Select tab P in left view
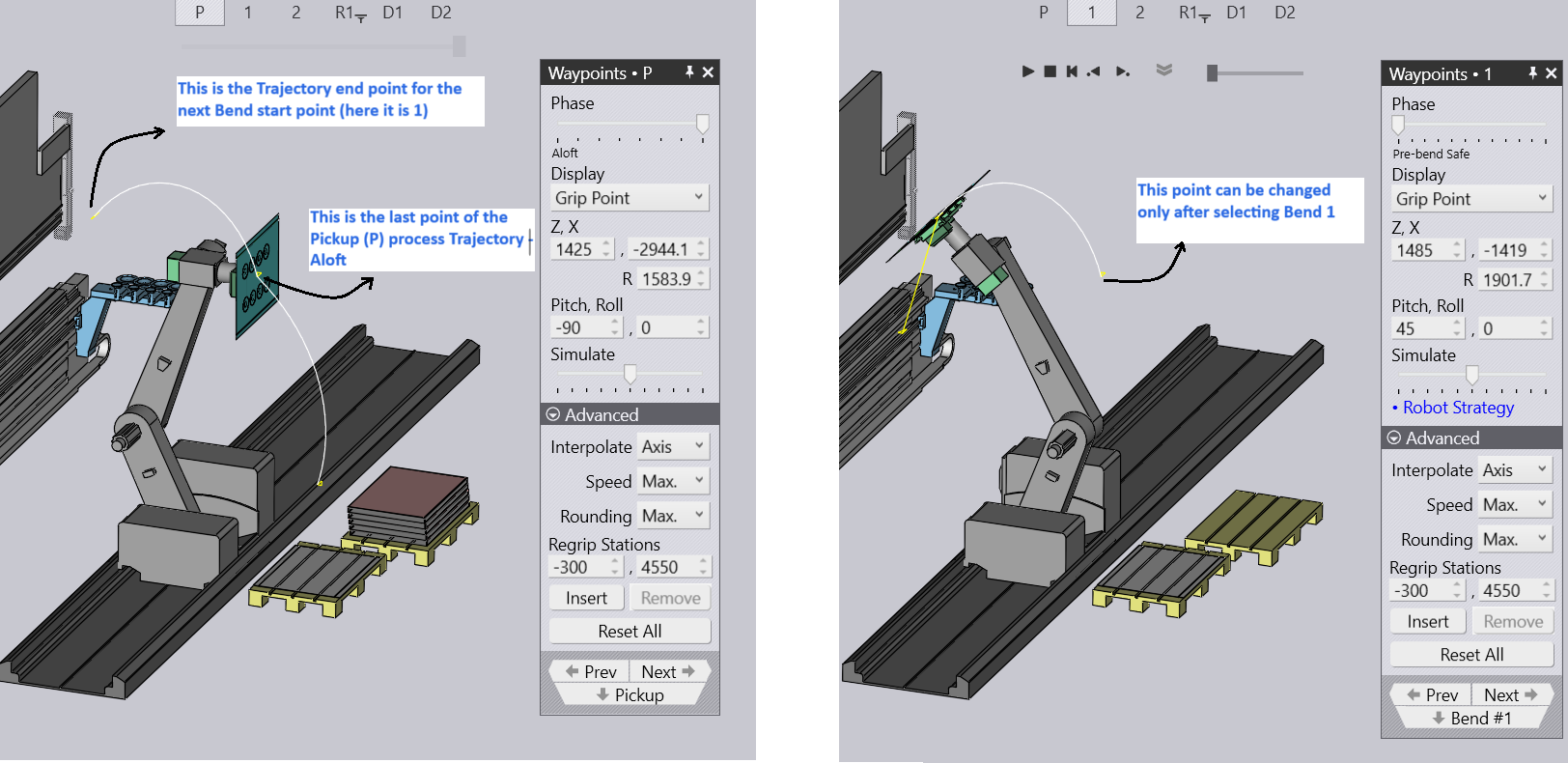The width and height of the screenshot is (1568, 763). pyautogui.click(x=200, y=13)
